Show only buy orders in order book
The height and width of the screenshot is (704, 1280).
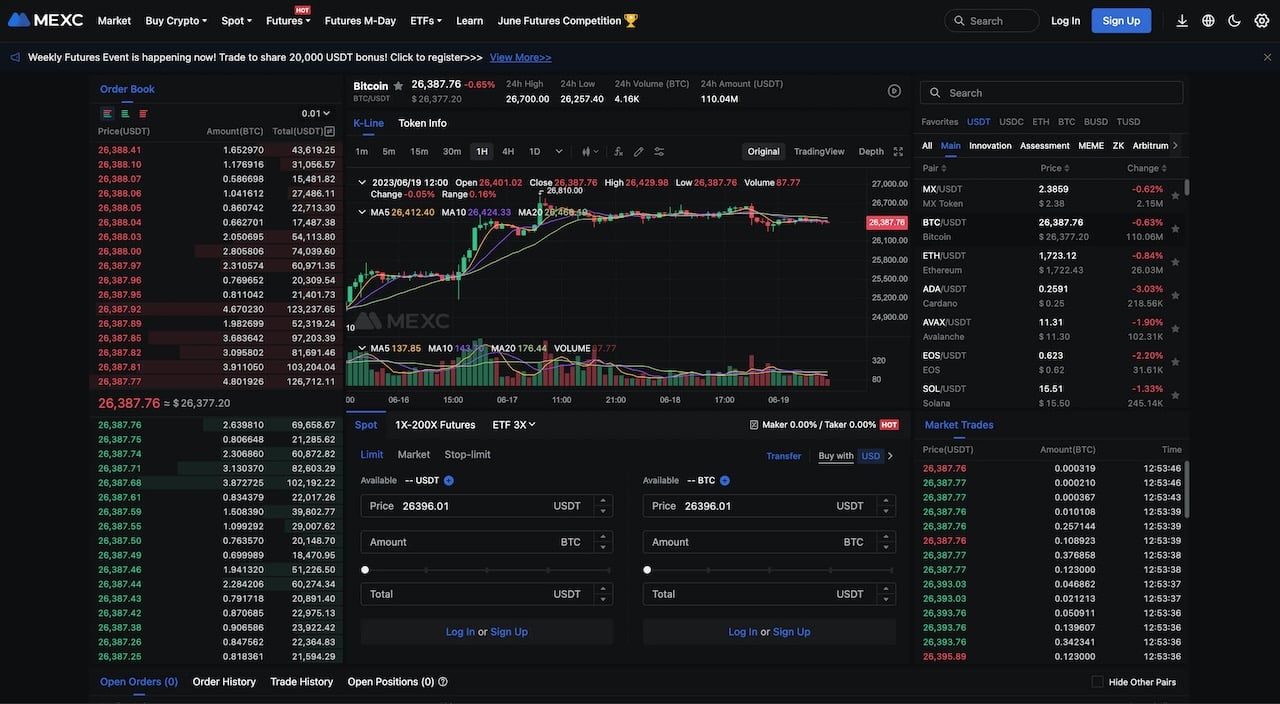[x=125, y=114]
